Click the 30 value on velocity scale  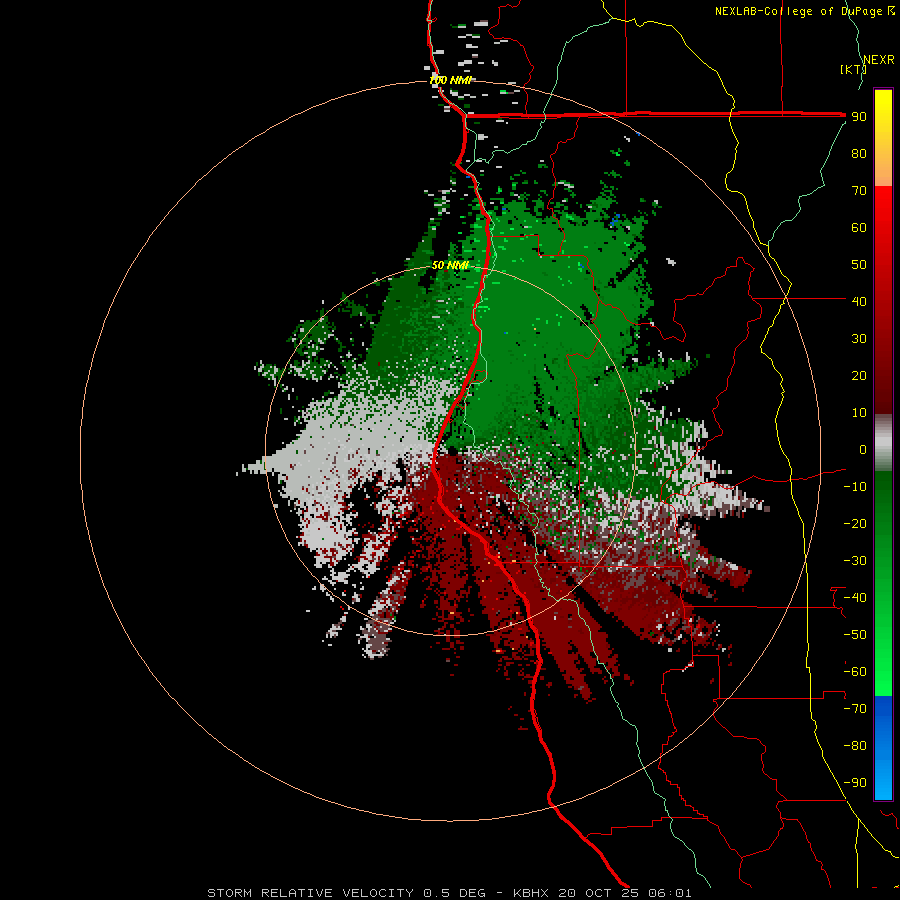coord(859,339)
